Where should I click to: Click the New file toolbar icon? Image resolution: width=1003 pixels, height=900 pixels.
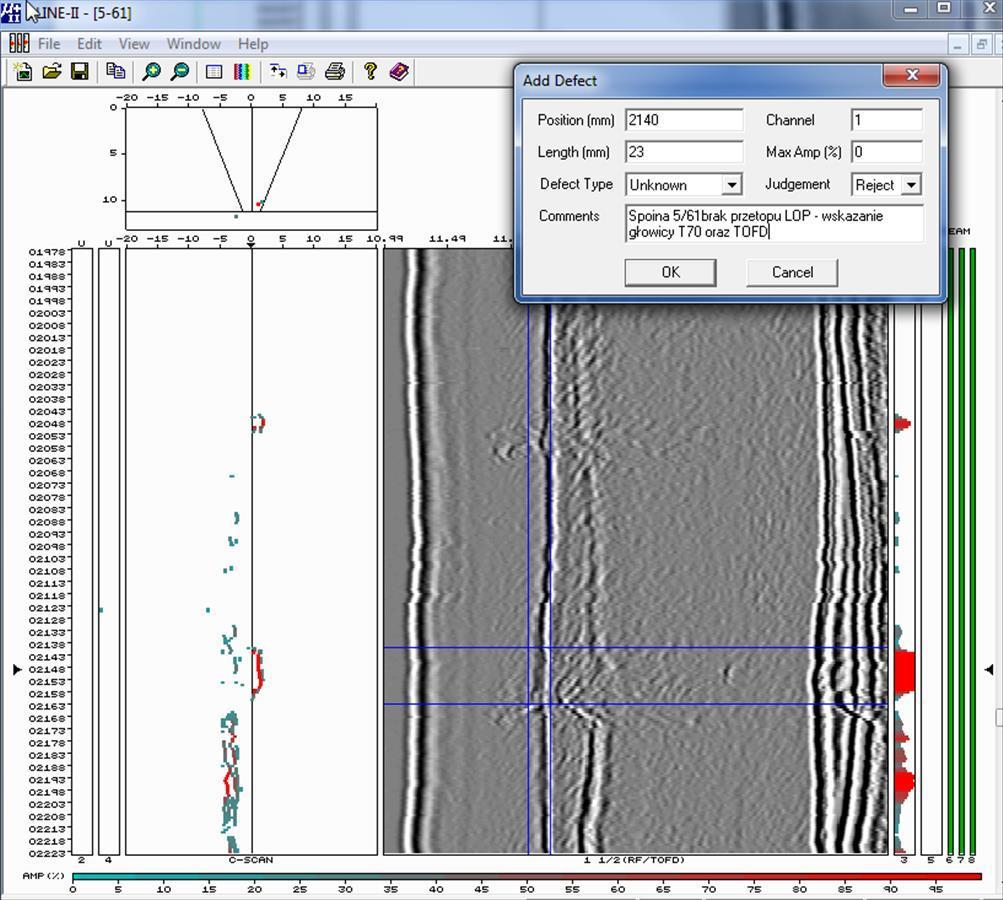pos(23,72)
